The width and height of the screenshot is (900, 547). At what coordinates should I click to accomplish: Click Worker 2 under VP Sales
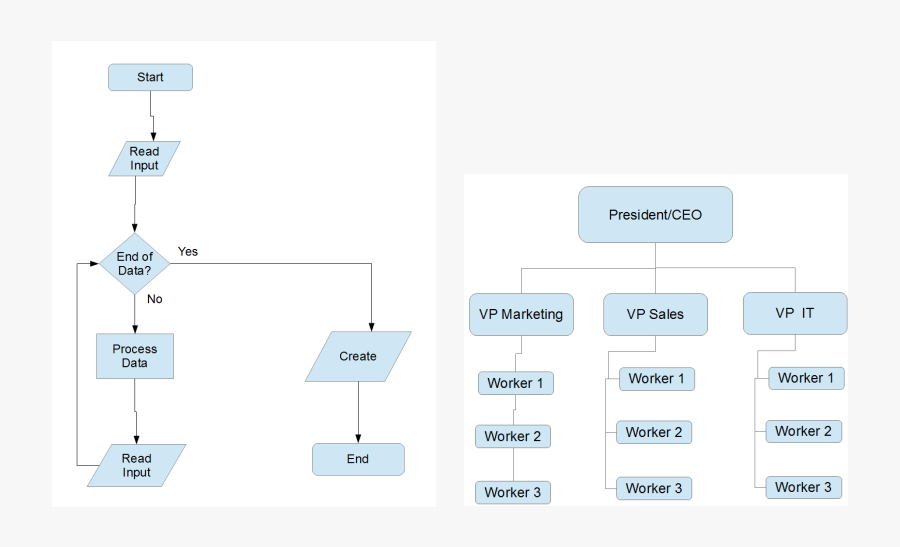click(654, 433)
